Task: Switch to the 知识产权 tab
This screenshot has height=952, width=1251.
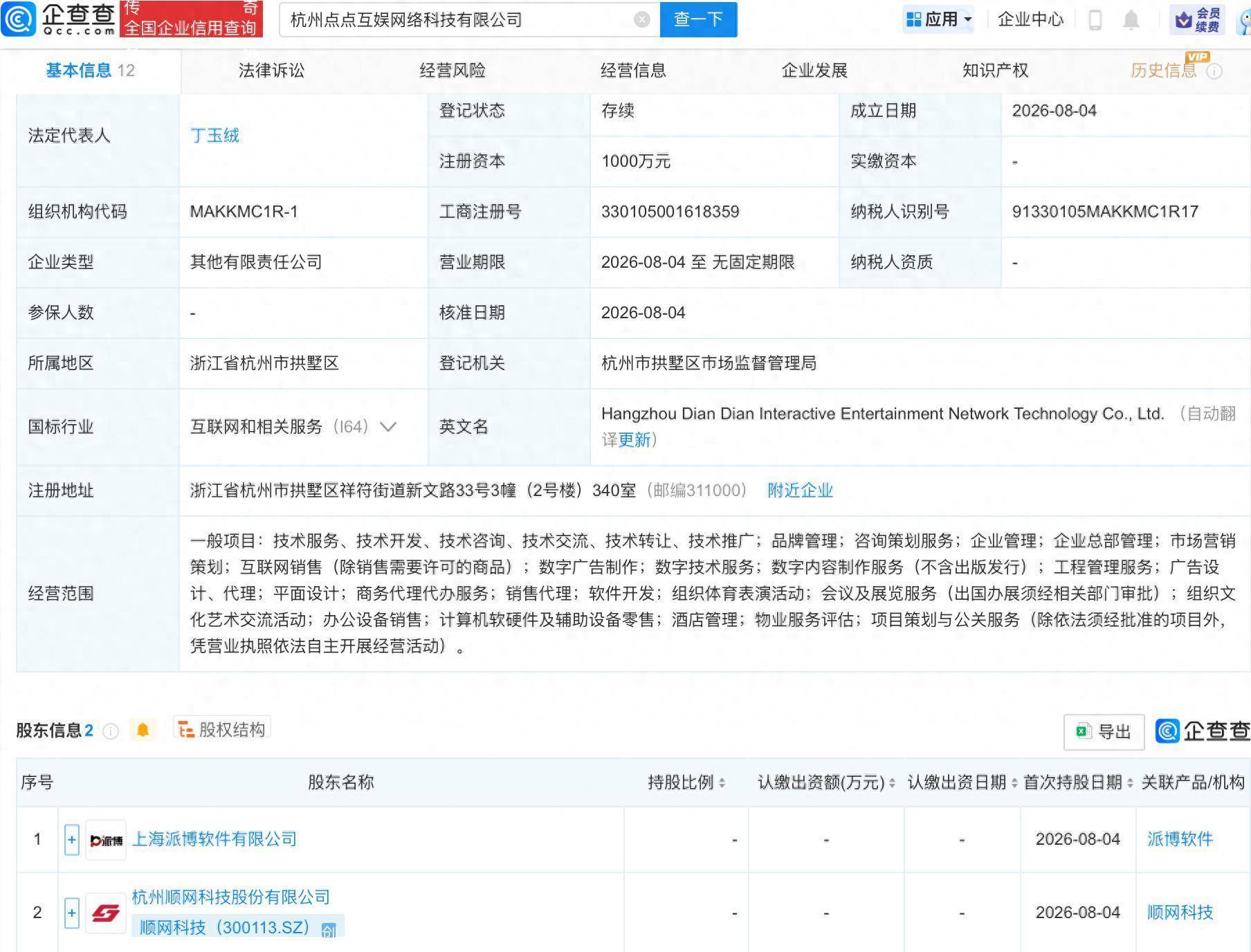Action: click(x=995, y=71)
